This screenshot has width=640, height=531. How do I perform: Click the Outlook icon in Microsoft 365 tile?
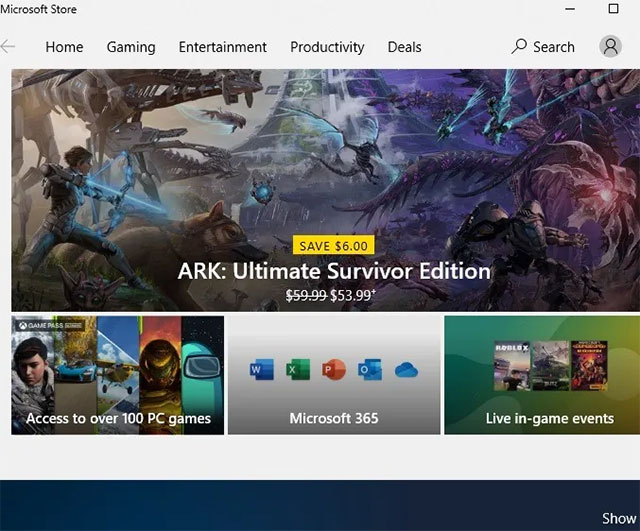pyautogui.click(x=370, y=369)
